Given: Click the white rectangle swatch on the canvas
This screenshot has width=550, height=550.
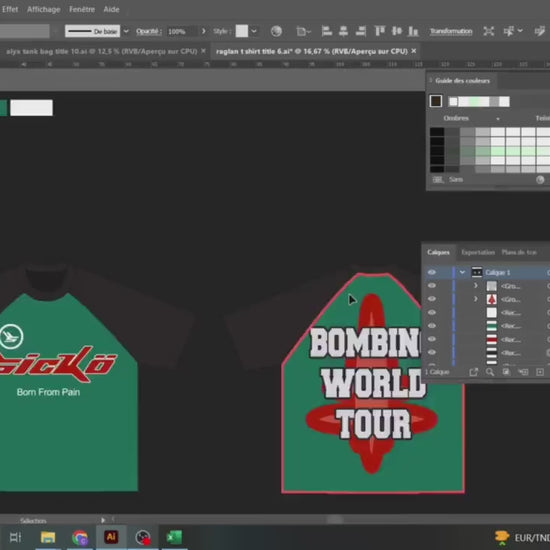Looking at the screenshot, I should (x=32, y=108).
